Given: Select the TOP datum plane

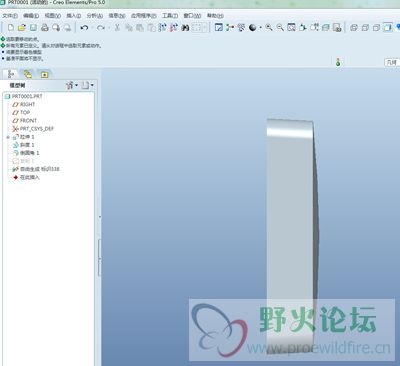Looking at the screenshot, I should click(x=21, y=112).
